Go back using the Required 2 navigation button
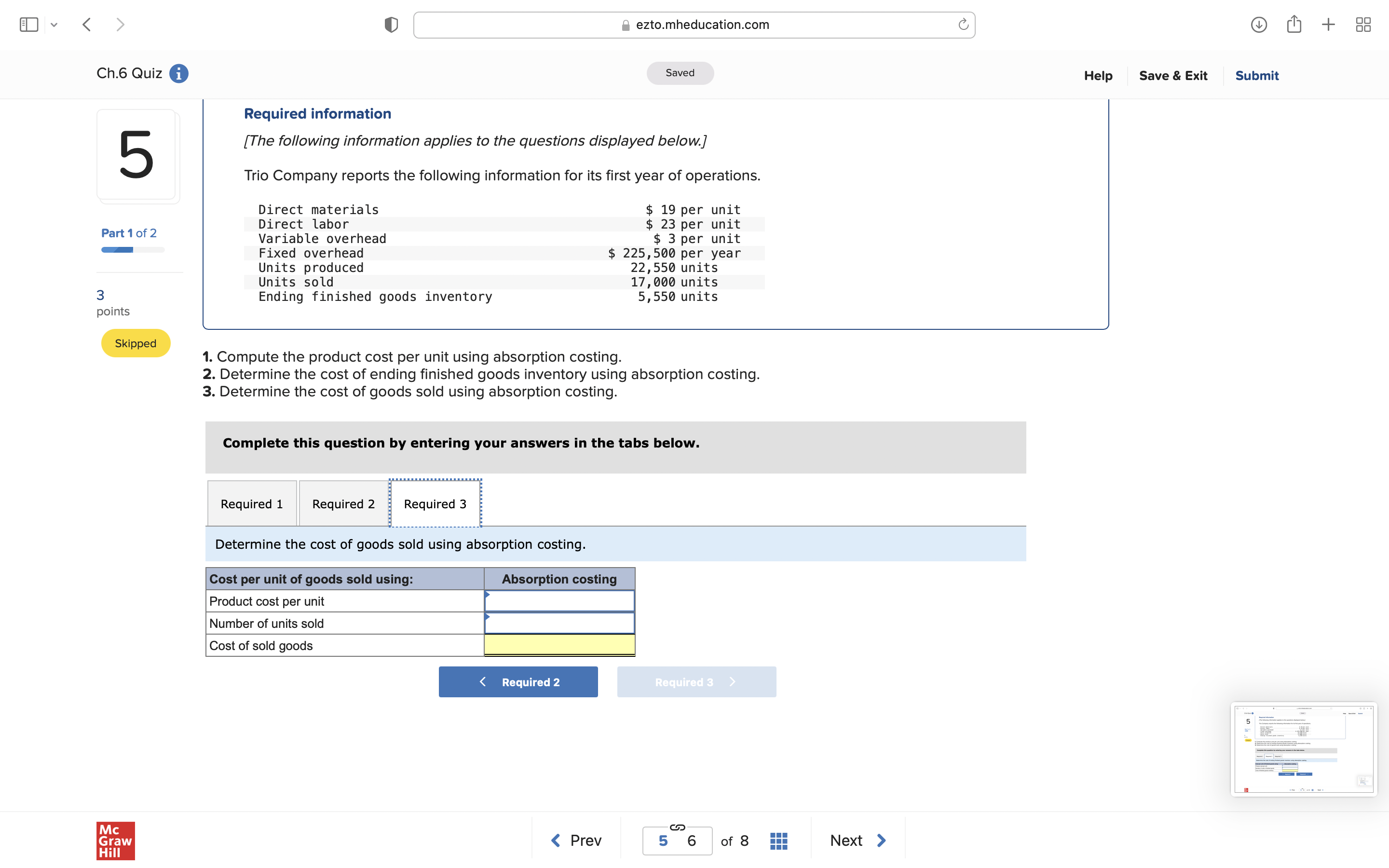The image size is (1389, 868). 517,681
